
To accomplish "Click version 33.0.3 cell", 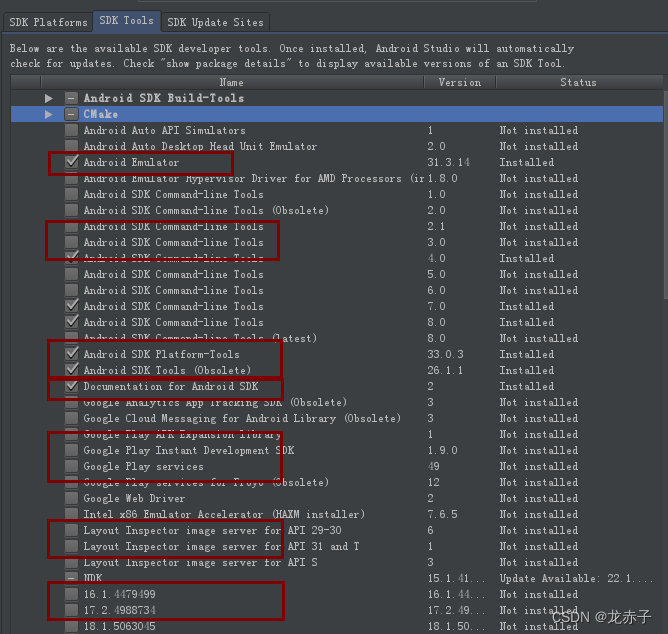I will pyautogui.click(x=445, y=354).
